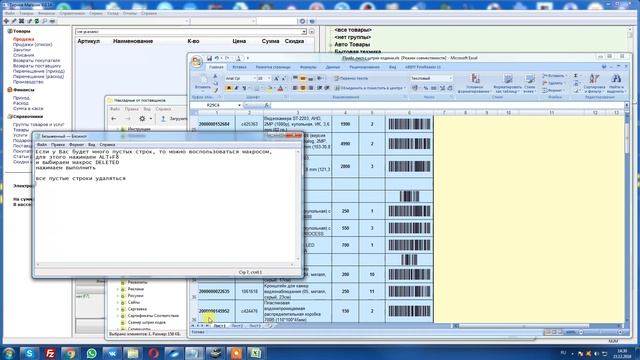640x360 pixels.
Task: Open the Excel Name Box dropdown arrow
Action: coord(239,105)
